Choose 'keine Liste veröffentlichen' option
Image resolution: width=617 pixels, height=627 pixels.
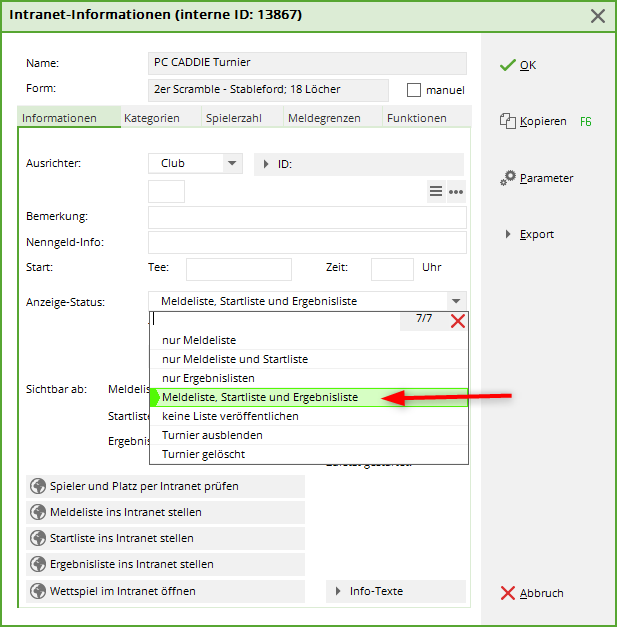[x=309, y=416]
